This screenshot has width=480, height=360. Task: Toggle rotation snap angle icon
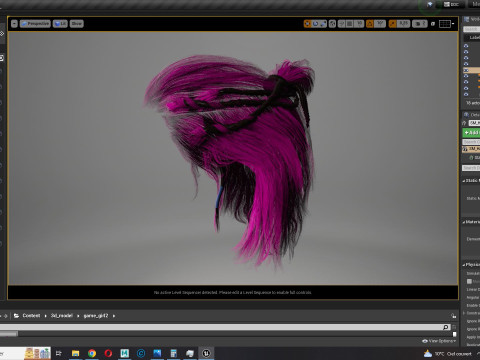point(370,24)
